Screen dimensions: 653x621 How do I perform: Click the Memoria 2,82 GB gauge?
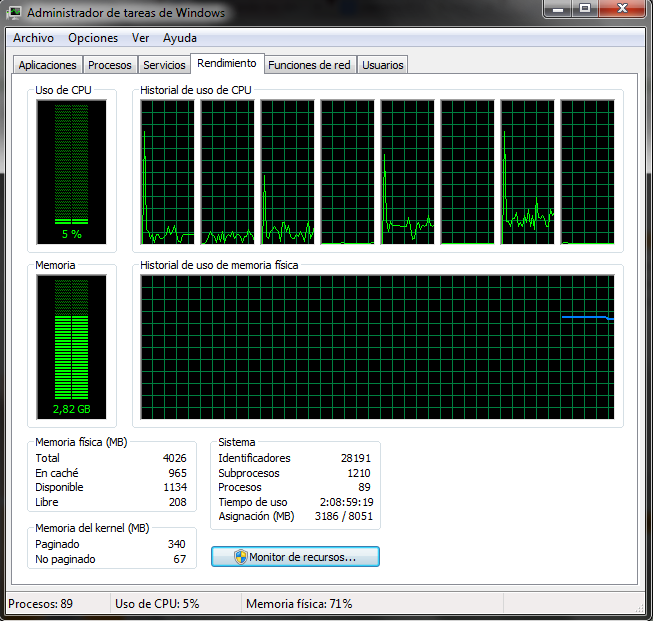pos(72,347)
